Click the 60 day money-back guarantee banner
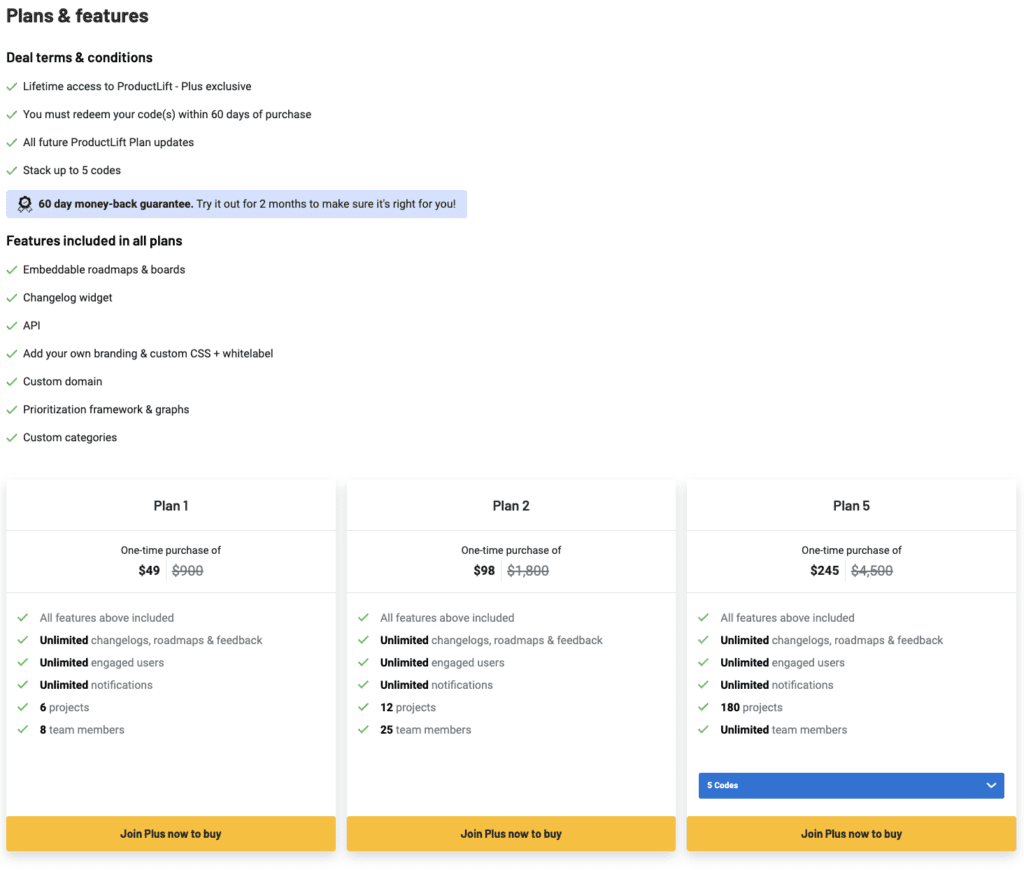 (236, 204)
